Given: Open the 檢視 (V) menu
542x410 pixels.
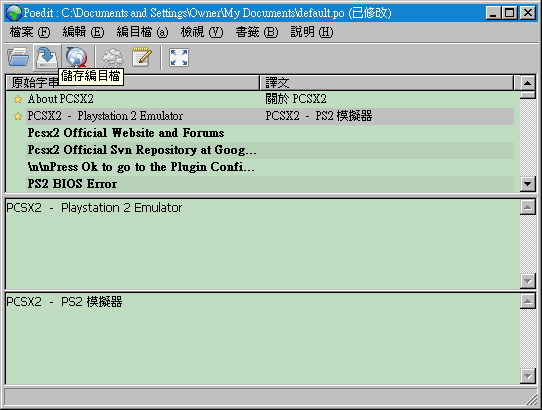Looking at the screenshot, I should coord(202,32).
